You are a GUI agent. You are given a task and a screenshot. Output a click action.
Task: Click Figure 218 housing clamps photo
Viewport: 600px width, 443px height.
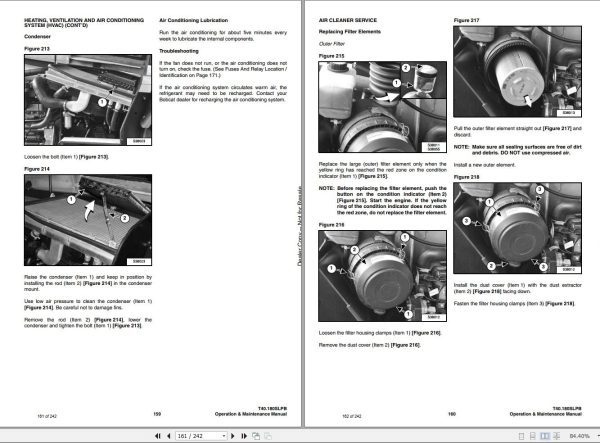517,228
